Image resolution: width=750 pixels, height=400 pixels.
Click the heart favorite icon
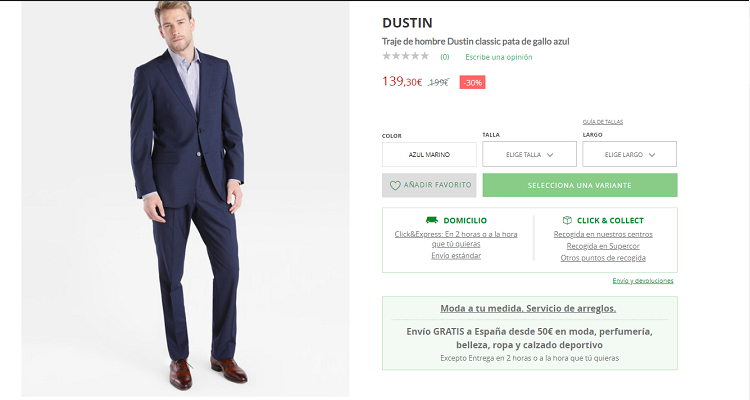(395, 186)
